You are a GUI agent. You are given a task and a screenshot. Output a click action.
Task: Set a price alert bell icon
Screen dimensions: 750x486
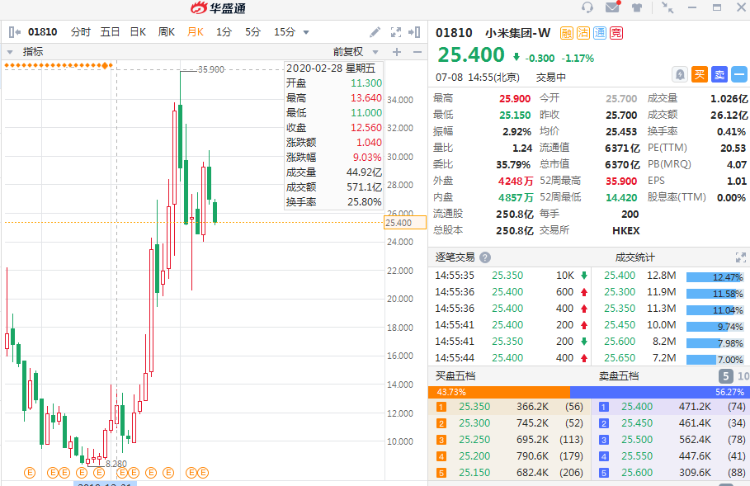pyautogui.click(x=680, y=75)
